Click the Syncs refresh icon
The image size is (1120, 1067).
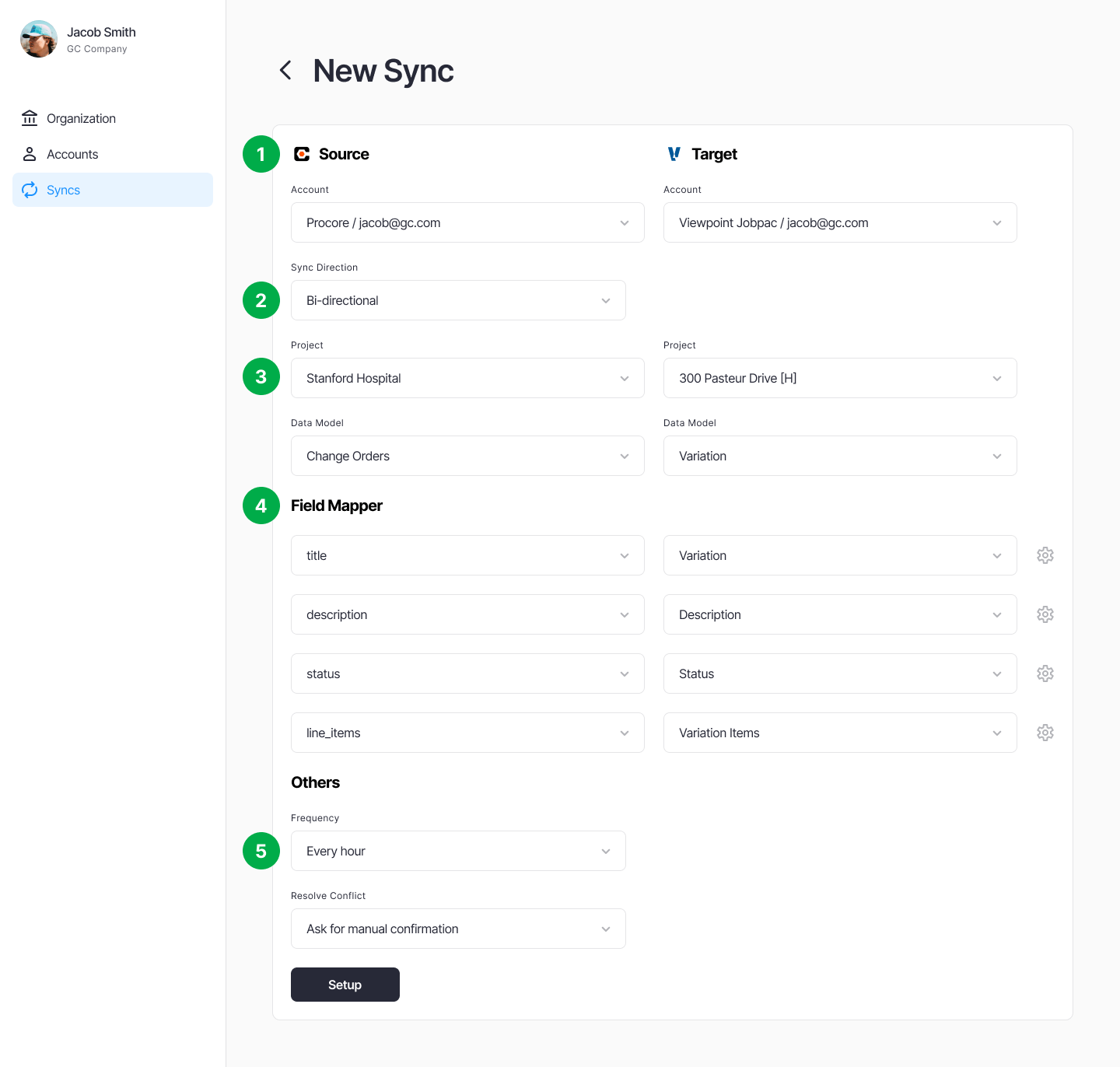click(30, 190)
